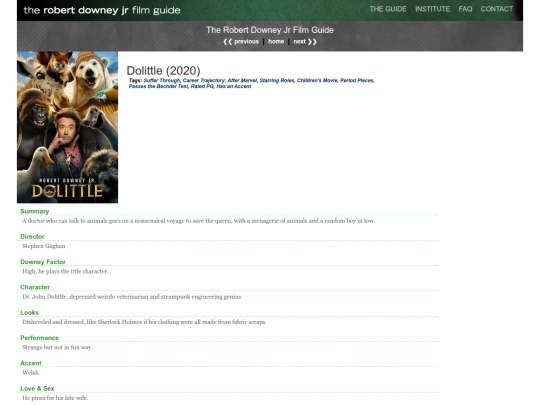540x405 pixels.
Task: Open the FAQ page
Action: click(465, 9)
